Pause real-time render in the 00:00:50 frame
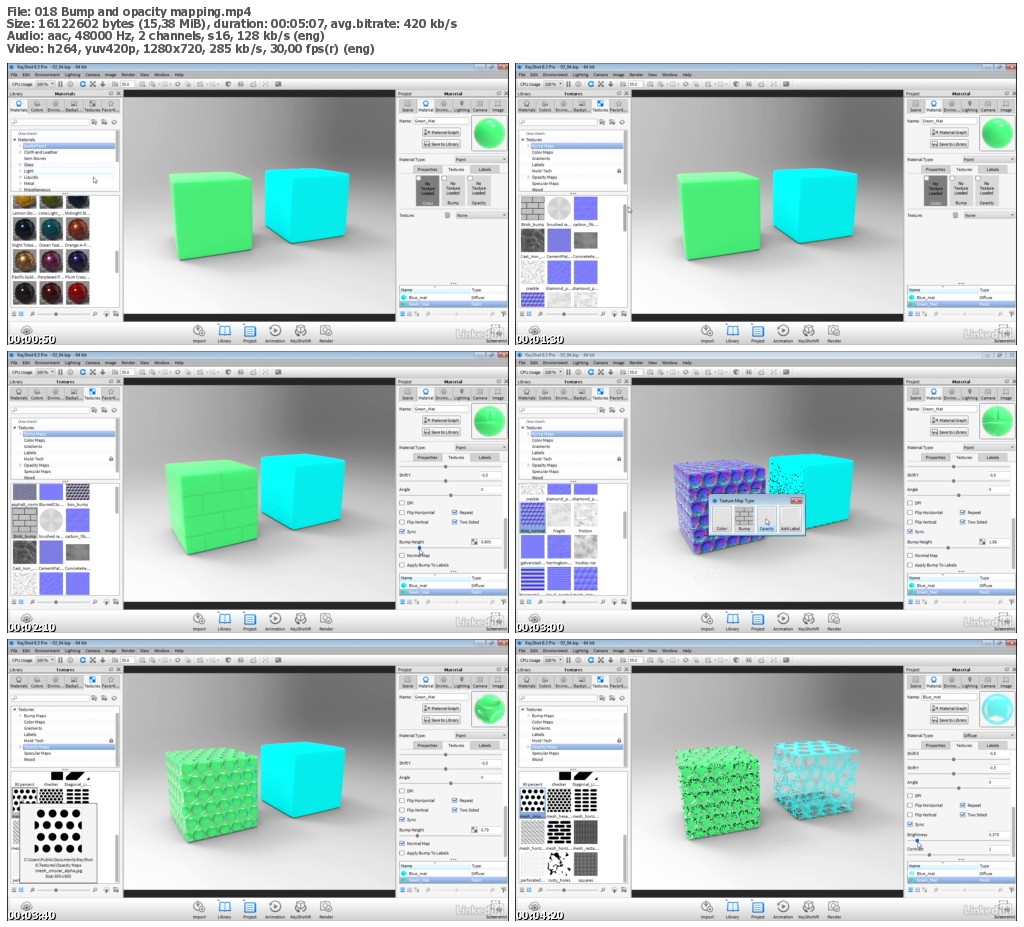Viewport: 1024px width, 927px height. [x=60, y=84]
